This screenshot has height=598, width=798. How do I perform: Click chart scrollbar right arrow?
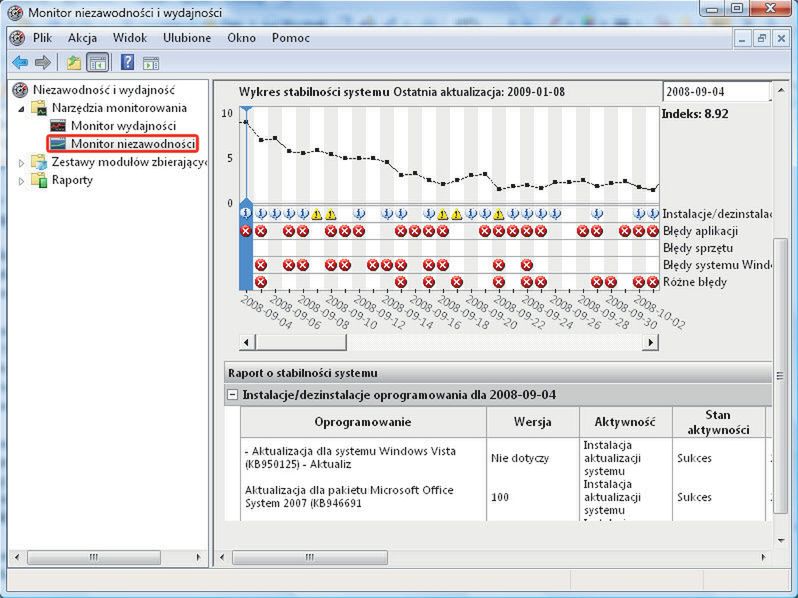[x=650, y=342]
